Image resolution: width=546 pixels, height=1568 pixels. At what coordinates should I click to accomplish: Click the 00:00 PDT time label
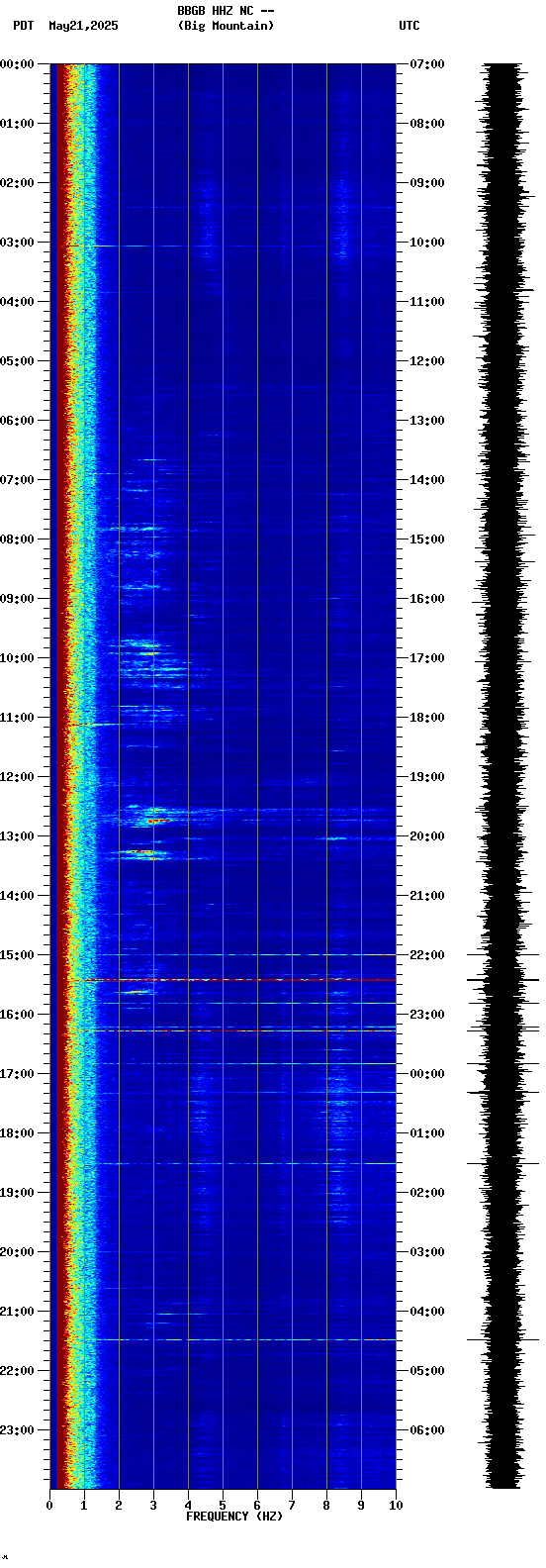pos(17,64)
